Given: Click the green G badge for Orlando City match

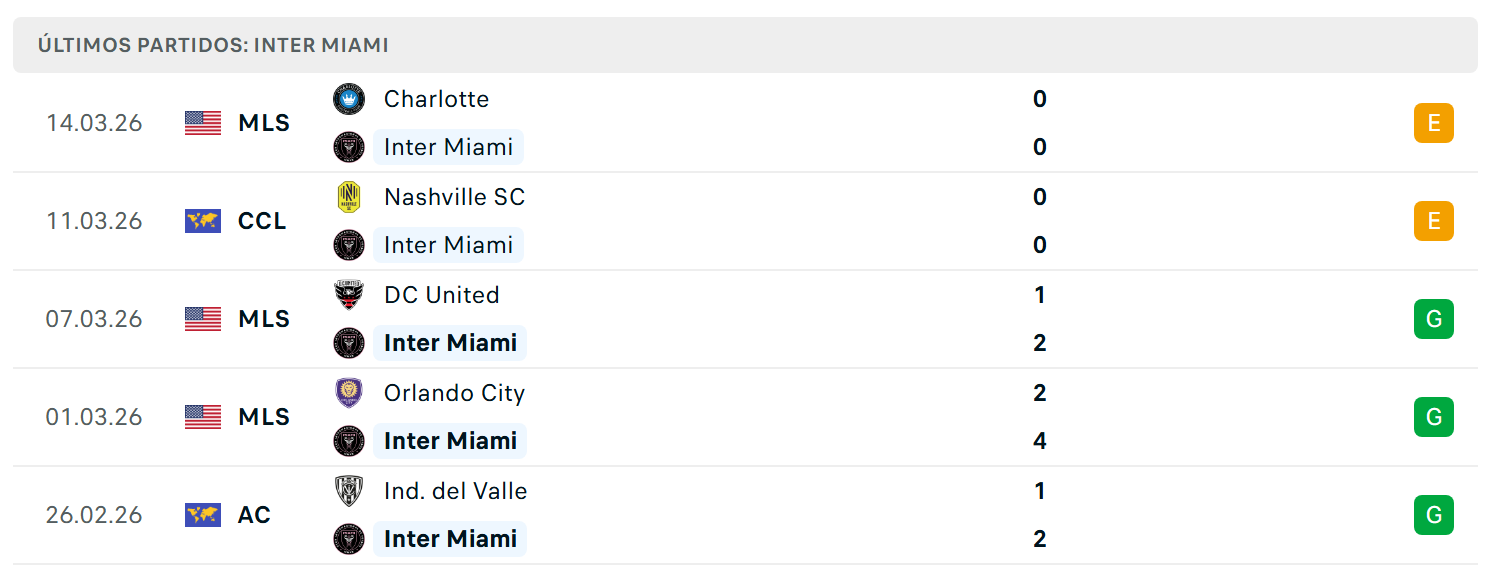Looking at the screenshot, I should click(x=1433, y=417).
